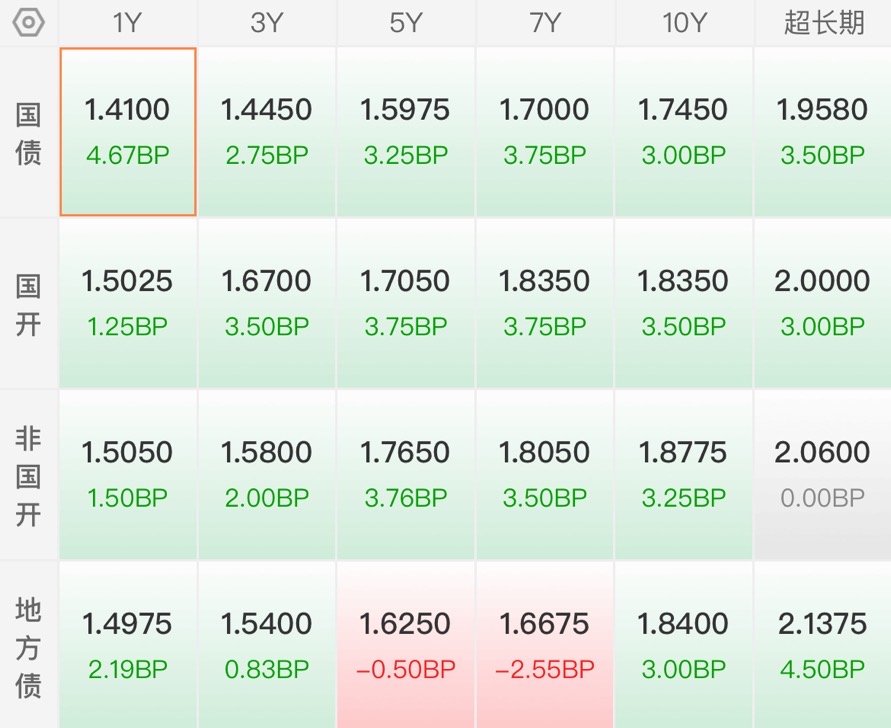
Task: Click the 非国开 row label
Action: point(28,476)
